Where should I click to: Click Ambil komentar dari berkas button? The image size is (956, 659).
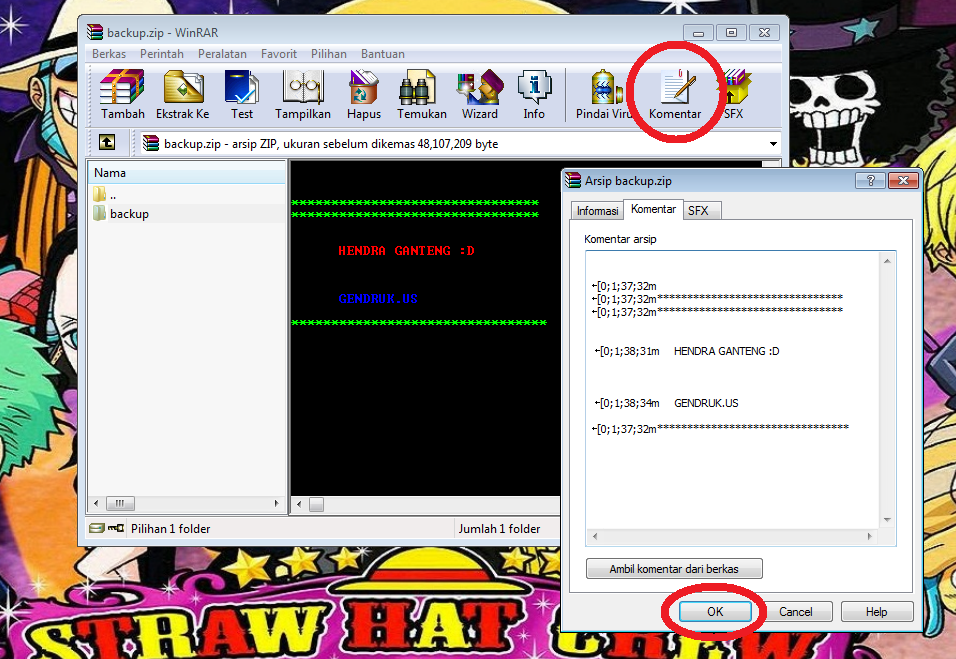coord(674,569)
